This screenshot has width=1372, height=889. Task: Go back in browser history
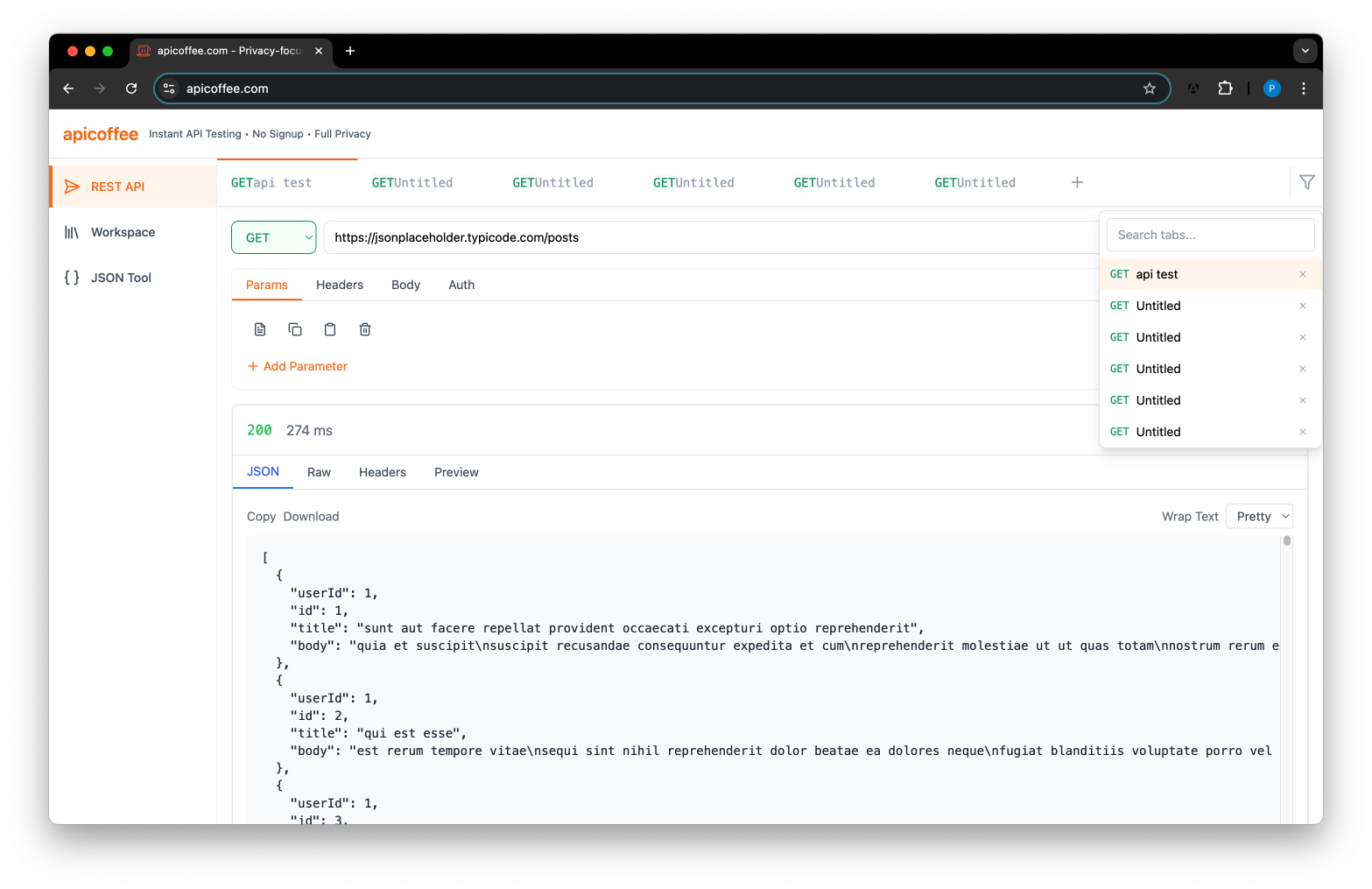(68, 88)
